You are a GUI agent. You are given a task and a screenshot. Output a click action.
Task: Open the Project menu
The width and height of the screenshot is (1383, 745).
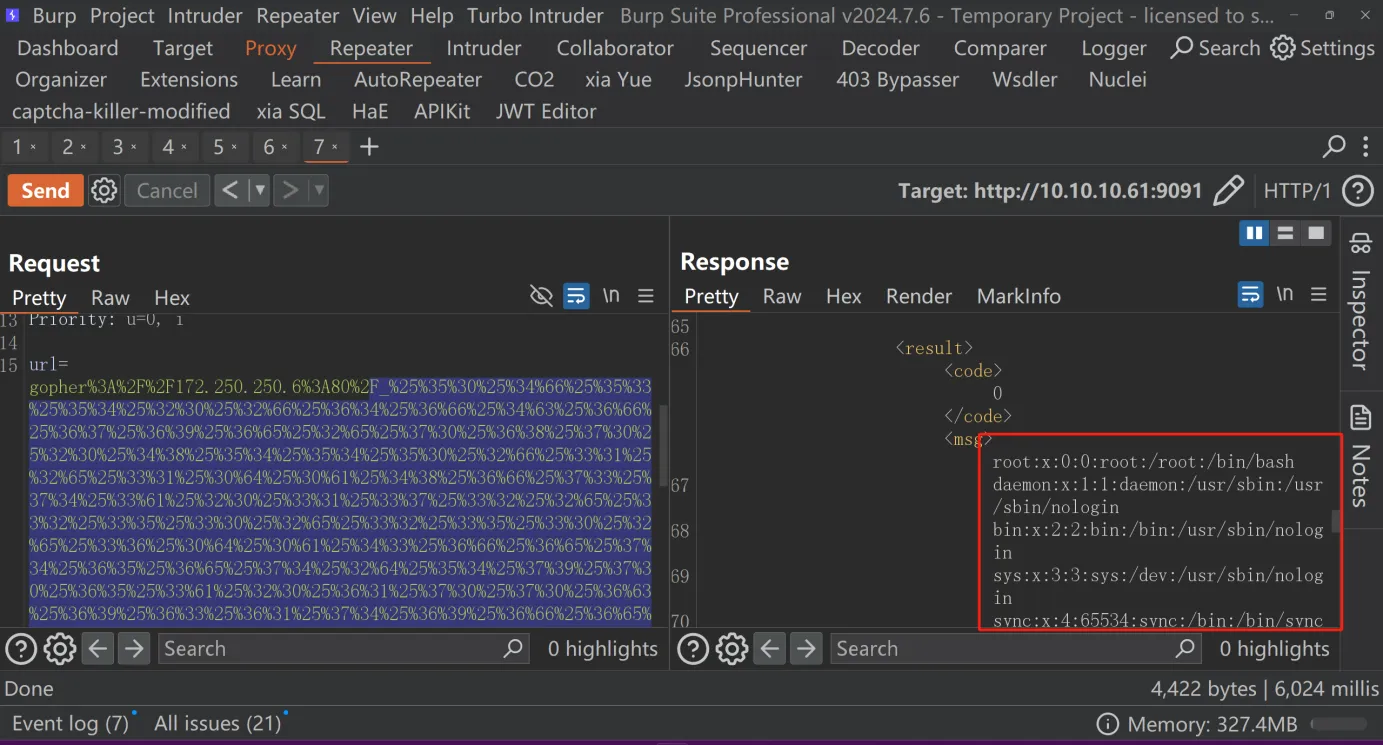click(x=122, y=16)
